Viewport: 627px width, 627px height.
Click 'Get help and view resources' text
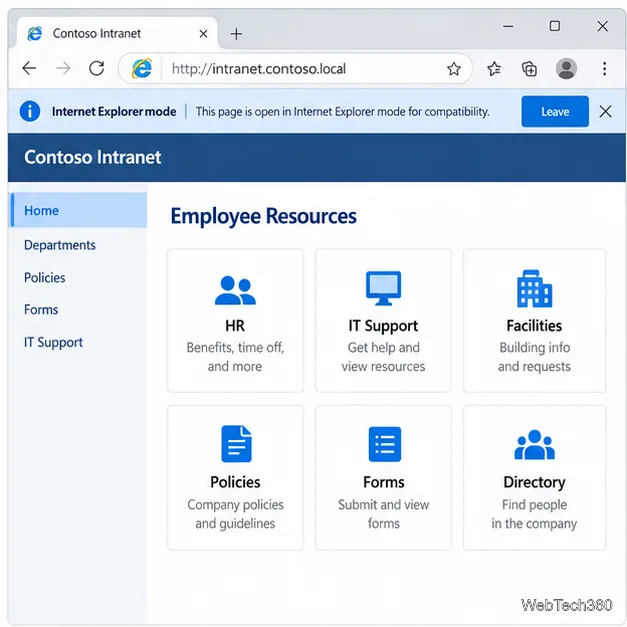coord(383,357)
